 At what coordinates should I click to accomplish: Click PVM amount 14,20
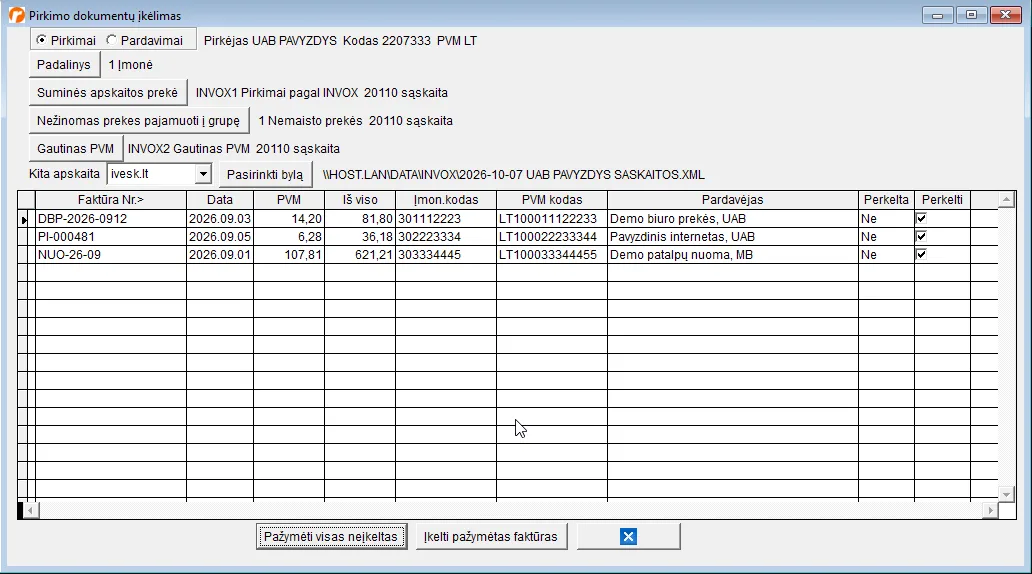[289, 219]
